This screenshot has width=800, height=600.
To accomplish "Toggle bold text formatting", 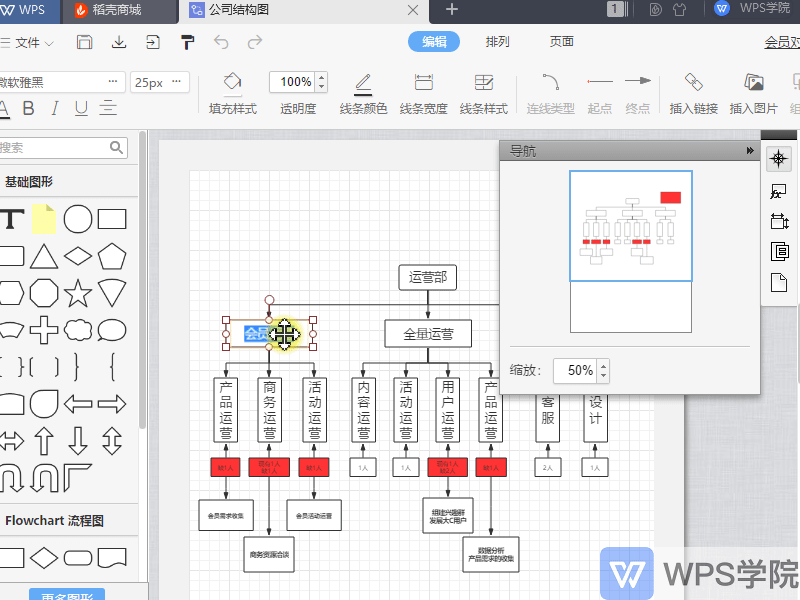I will (29, 108).
